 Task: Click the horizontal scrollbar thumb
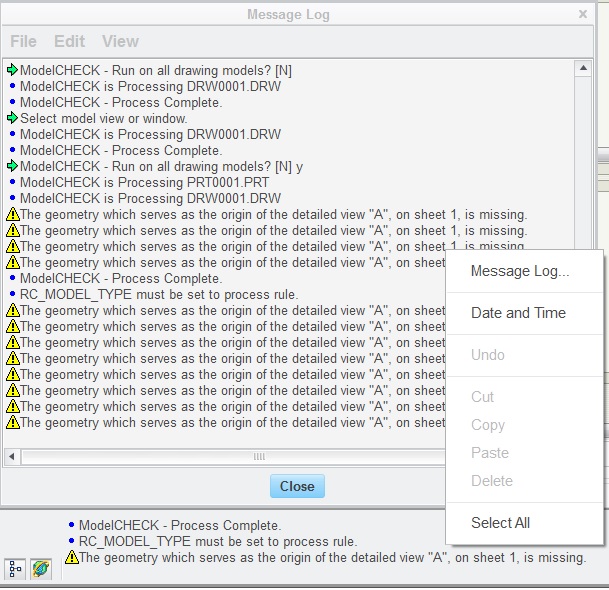click(233, 457)
